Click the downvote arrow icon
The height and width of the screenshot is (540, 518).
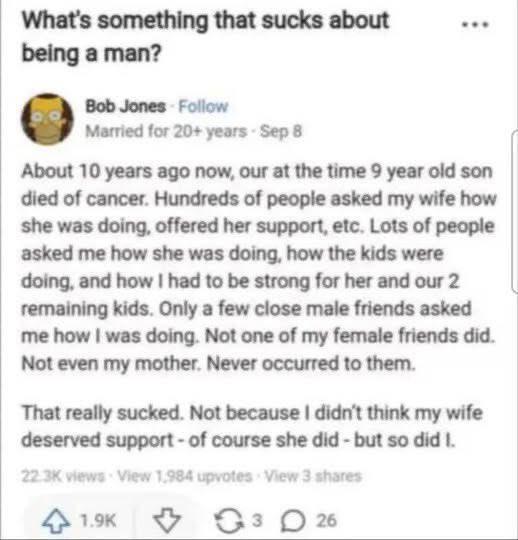click(167, 520)
